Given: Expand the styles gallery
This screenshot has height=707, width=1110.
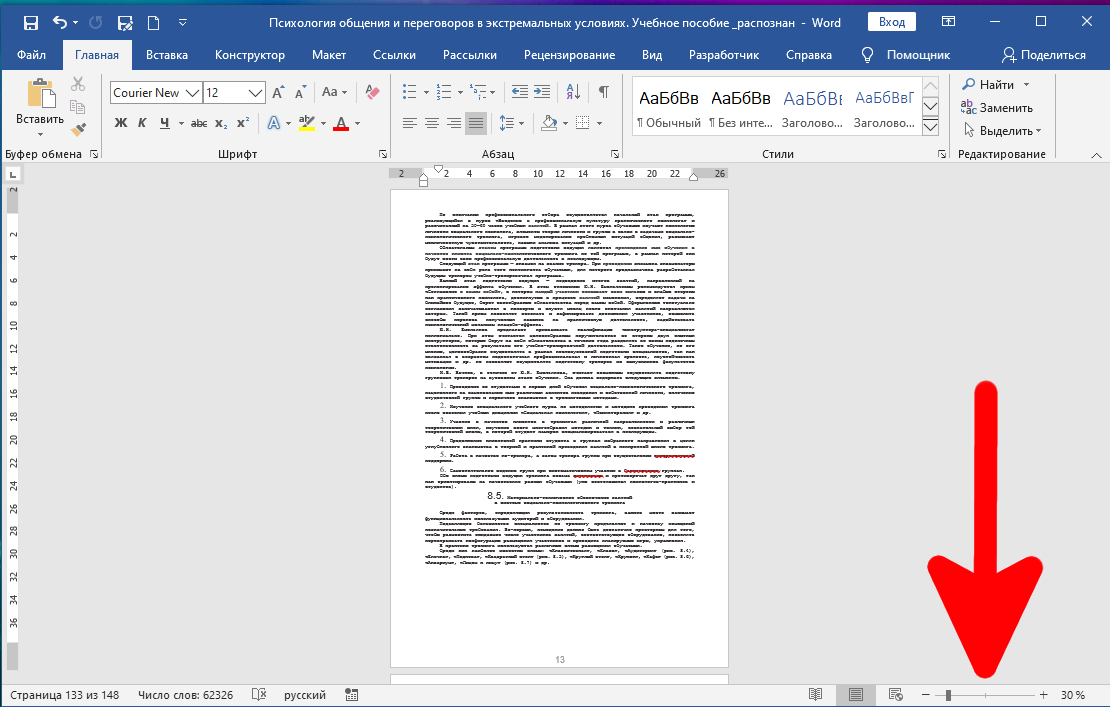Looking at the screenshot, I should [930, 127].
